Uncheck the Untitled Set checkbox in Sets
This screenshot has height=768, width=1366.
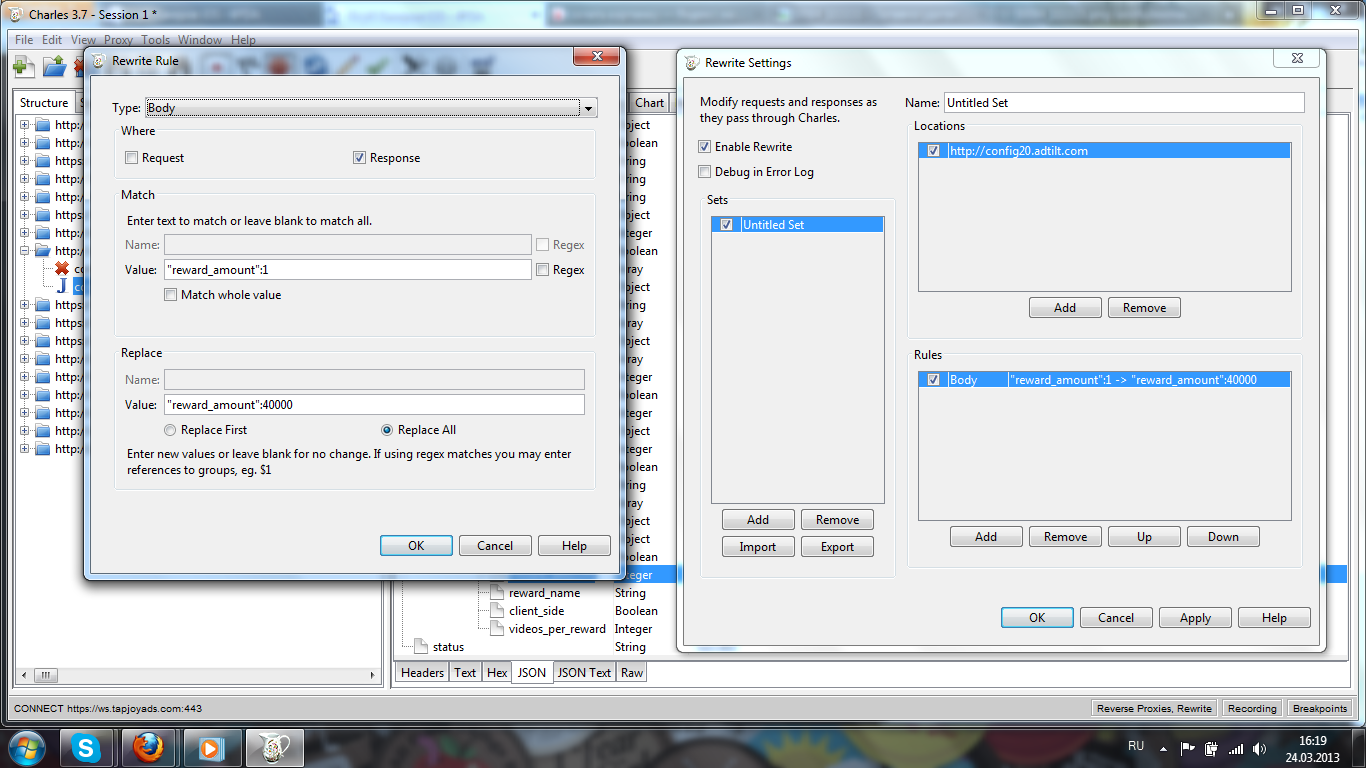727,225
